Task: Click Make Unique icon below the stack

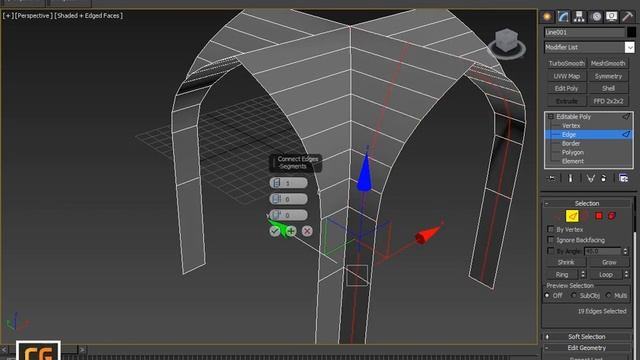Action: click(x=591, y=178)
